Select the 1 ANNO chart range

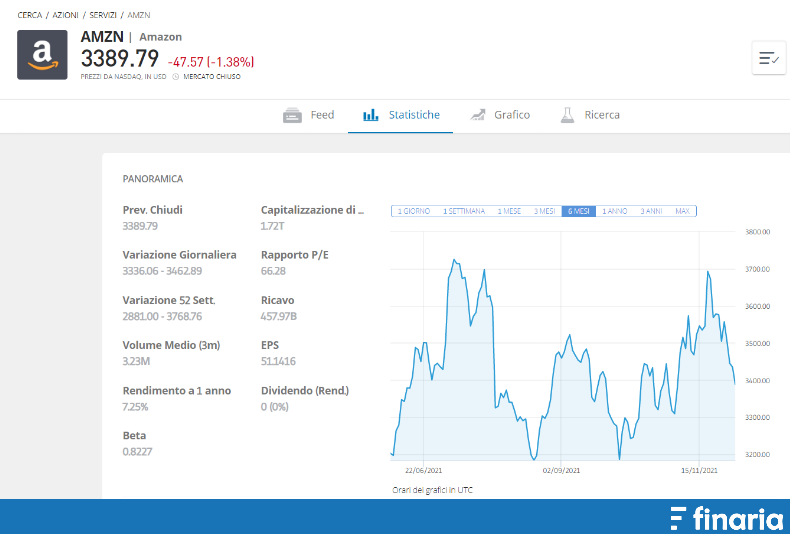(615, 211)
